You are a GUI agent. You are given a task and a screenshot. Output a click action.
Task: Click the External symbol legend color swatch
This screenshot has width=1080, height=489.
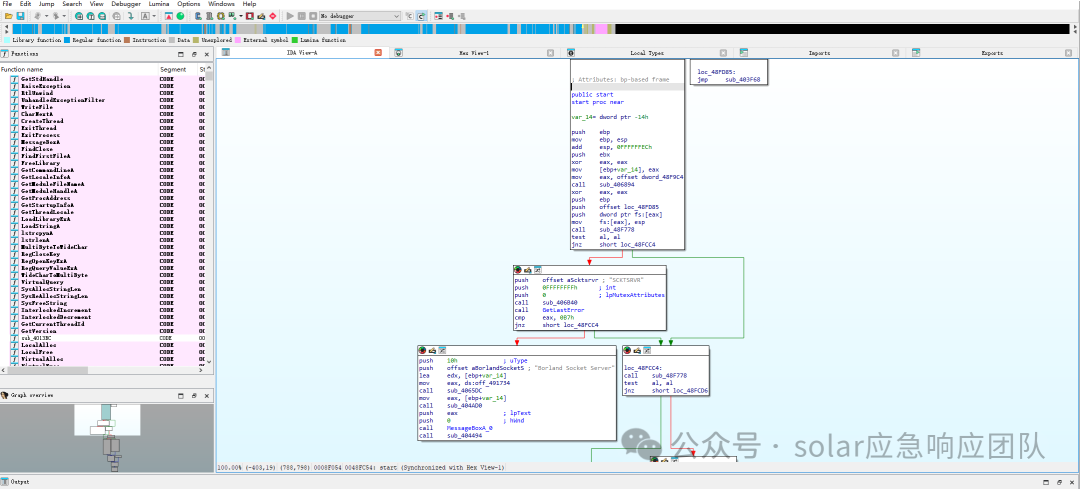pos(237,41)
